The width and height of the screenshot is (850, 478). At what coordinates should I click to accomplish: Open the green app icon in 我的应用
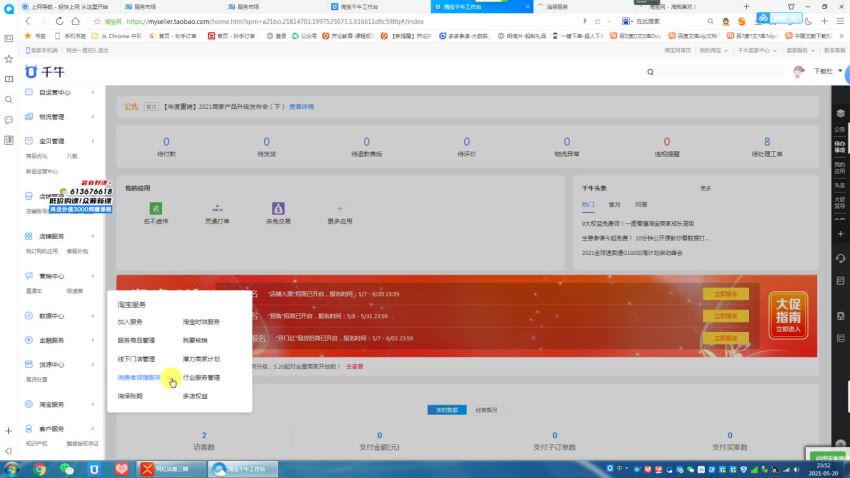click(156, 208)
